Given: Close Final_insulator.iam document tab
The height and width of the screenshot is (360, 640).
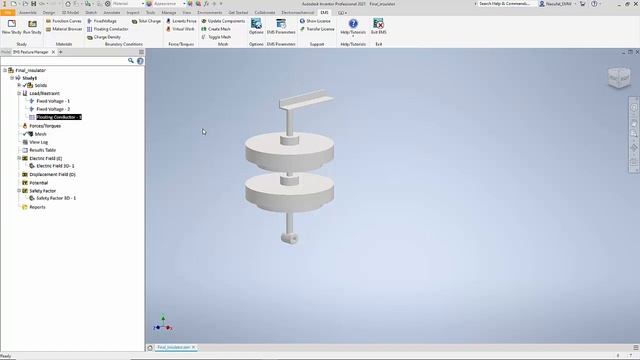Looking at the screenshot, I should (x=194, y=347).
